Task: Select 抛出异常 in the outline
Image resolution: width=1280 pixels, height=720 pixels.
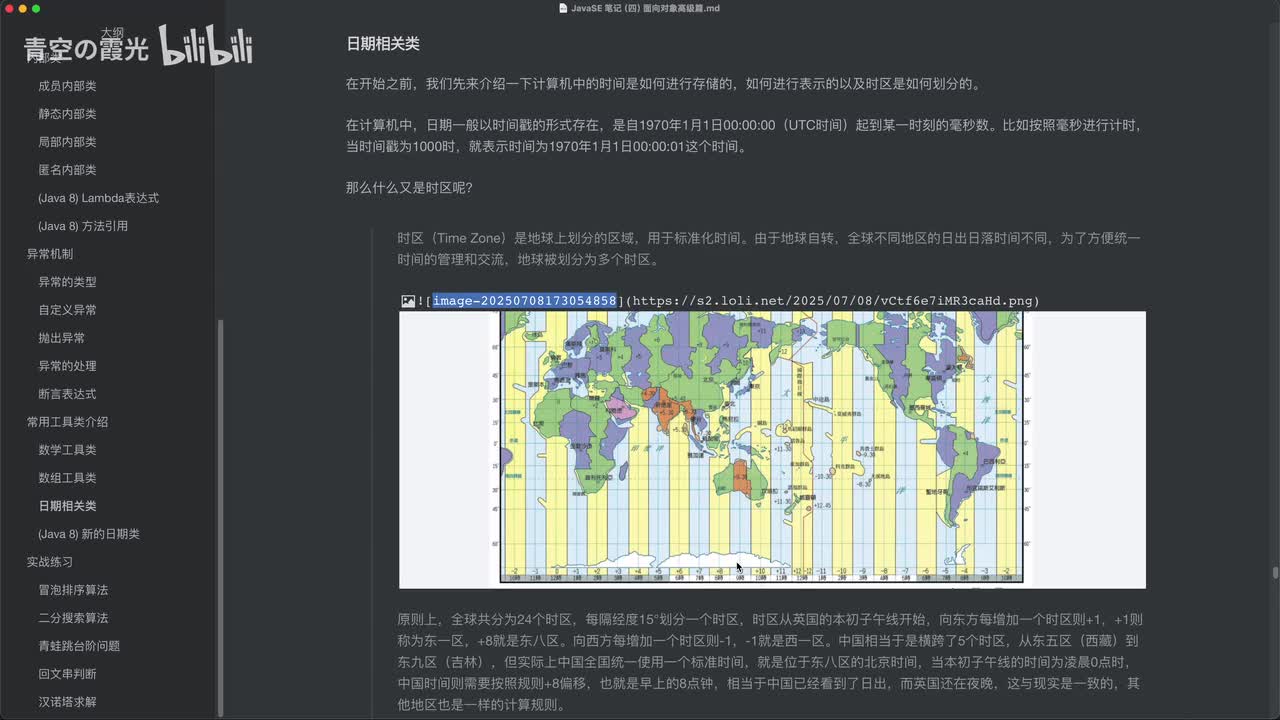Action: [61, 338]
